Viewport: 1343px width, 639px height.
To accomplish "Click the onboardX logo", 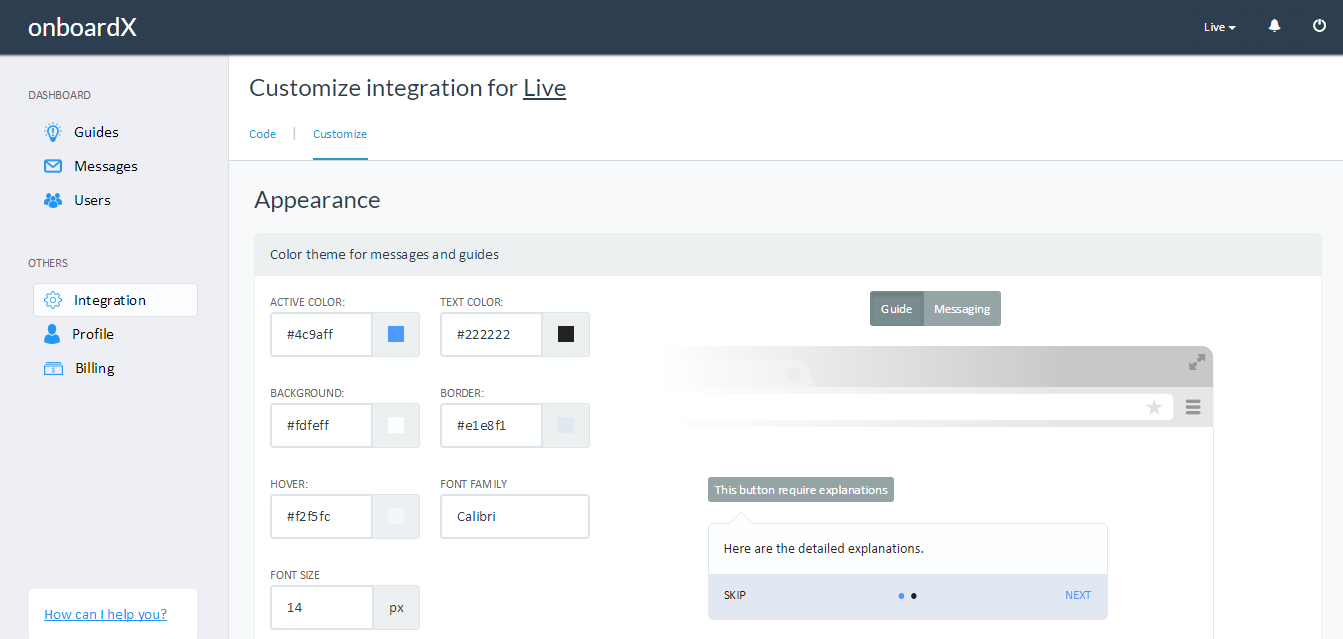I will [82, 27].
